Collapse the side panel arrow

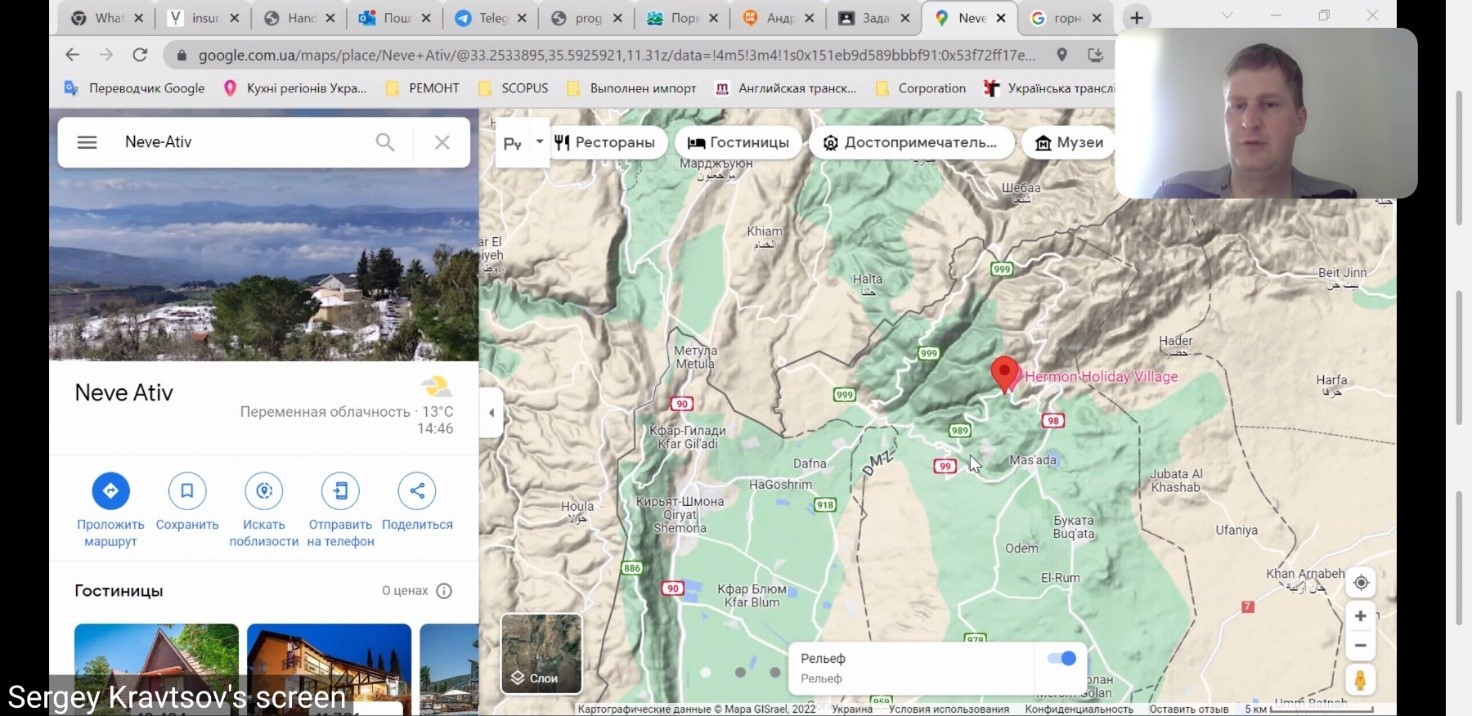pos(491,413)
